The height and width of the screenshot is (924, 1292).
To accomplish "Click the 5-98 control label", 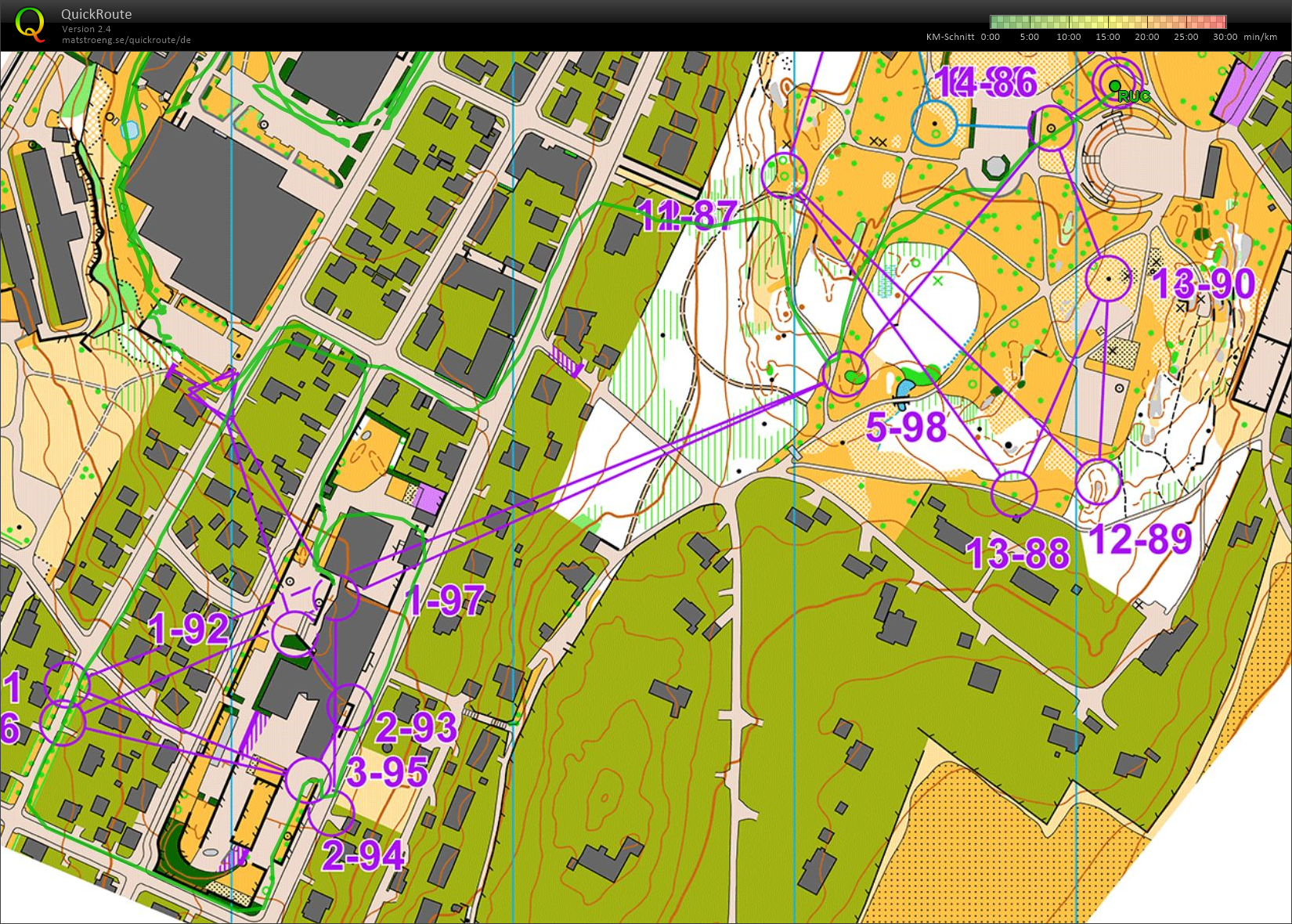I will (x=906, y=428).
